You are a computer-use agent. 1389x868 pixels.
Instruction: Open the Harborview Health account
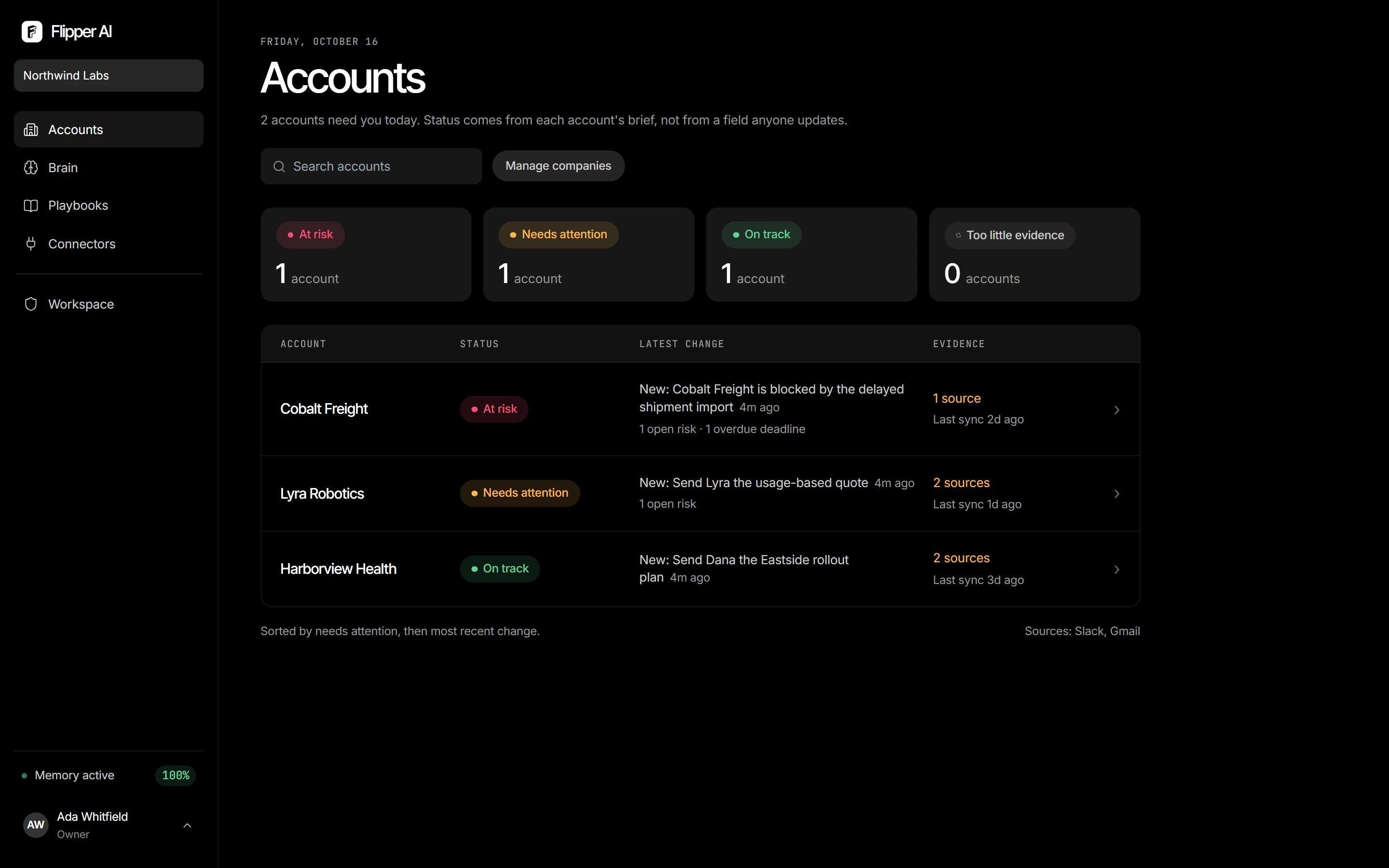(338, 569)
